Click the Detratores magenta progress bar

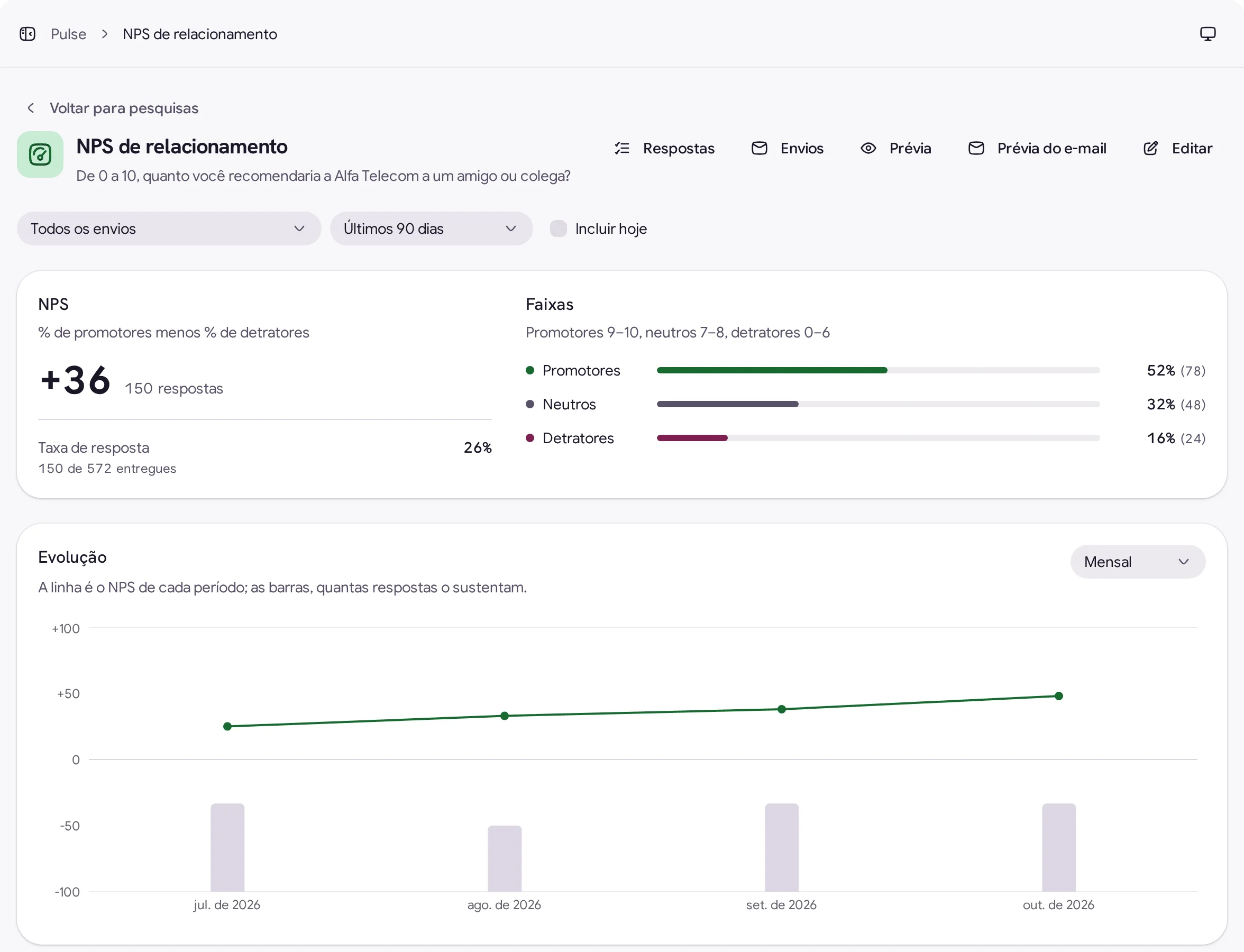[x=692, y=437]
